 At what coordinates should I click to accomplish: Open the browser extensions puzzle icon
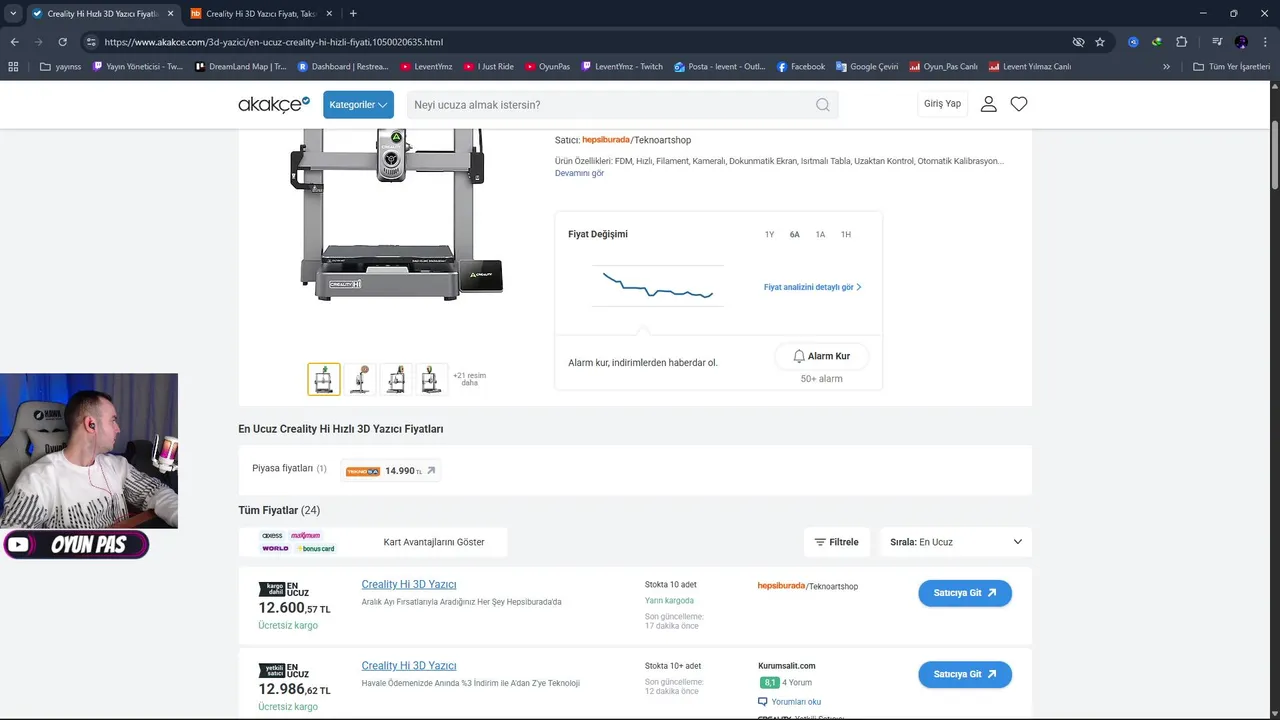[1182, 42]
